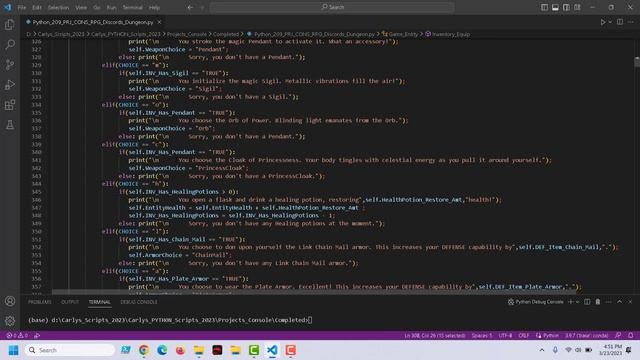Click the Carlys_Scripts_2023 breadcrumb

(x=61, y=34)
